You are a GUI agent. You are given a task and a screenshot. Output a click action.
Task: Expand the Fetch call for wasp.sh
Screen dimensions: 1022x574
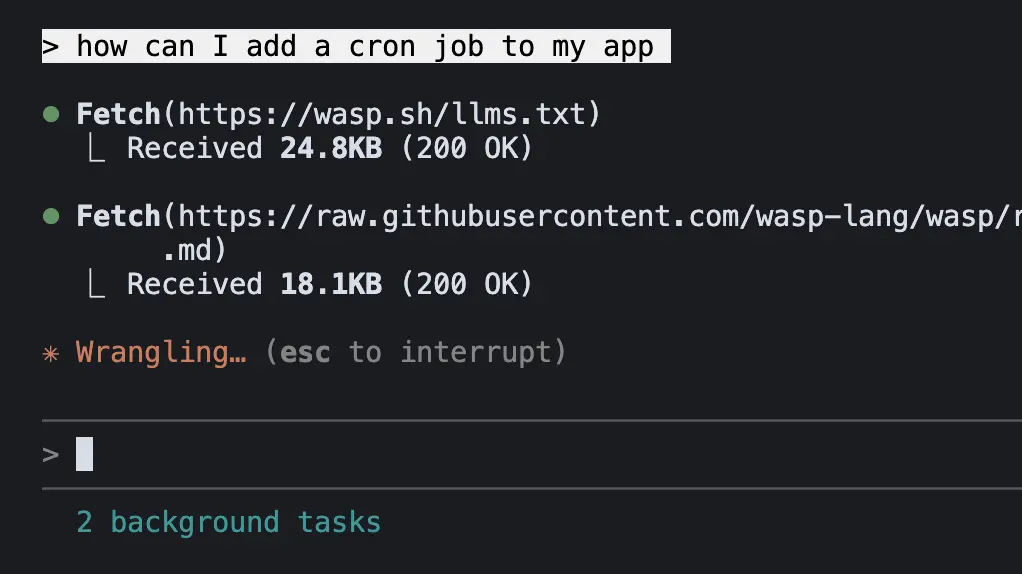(x=118, y=114)
